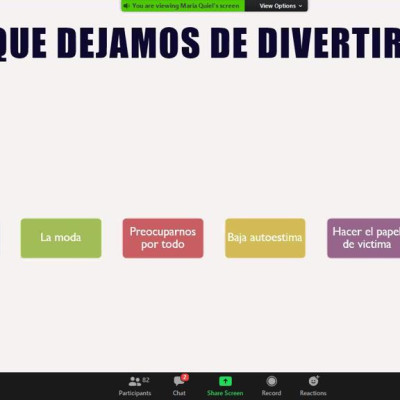Screen dimensions: 400x400
Task: Click the speaker icon in the green banner
Action: (x=126, y=6)
